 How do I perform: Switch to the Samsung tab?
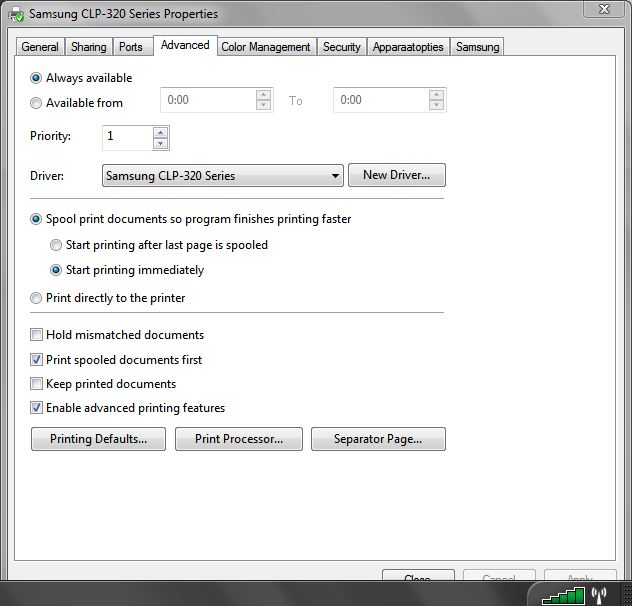click(478, 47)
